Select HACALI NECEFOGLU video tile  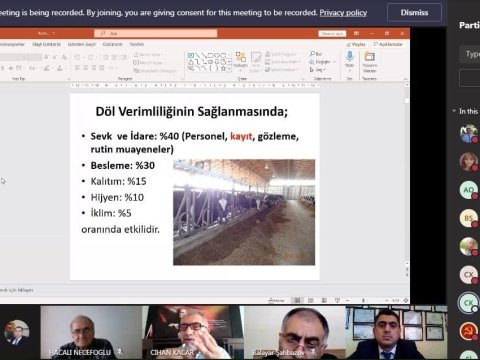[x=91, y=332]
